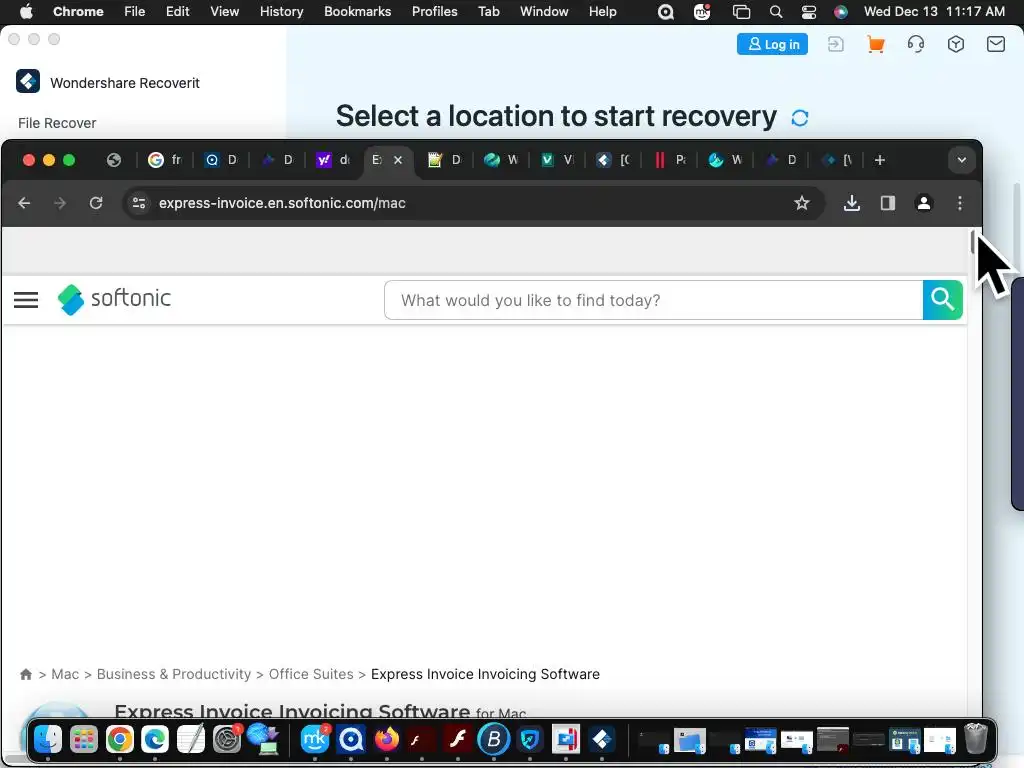Open Firefox from the Dock
The height and width of the screenshot is (768, 1024).
pyautogui.click(x=387, y=739)
